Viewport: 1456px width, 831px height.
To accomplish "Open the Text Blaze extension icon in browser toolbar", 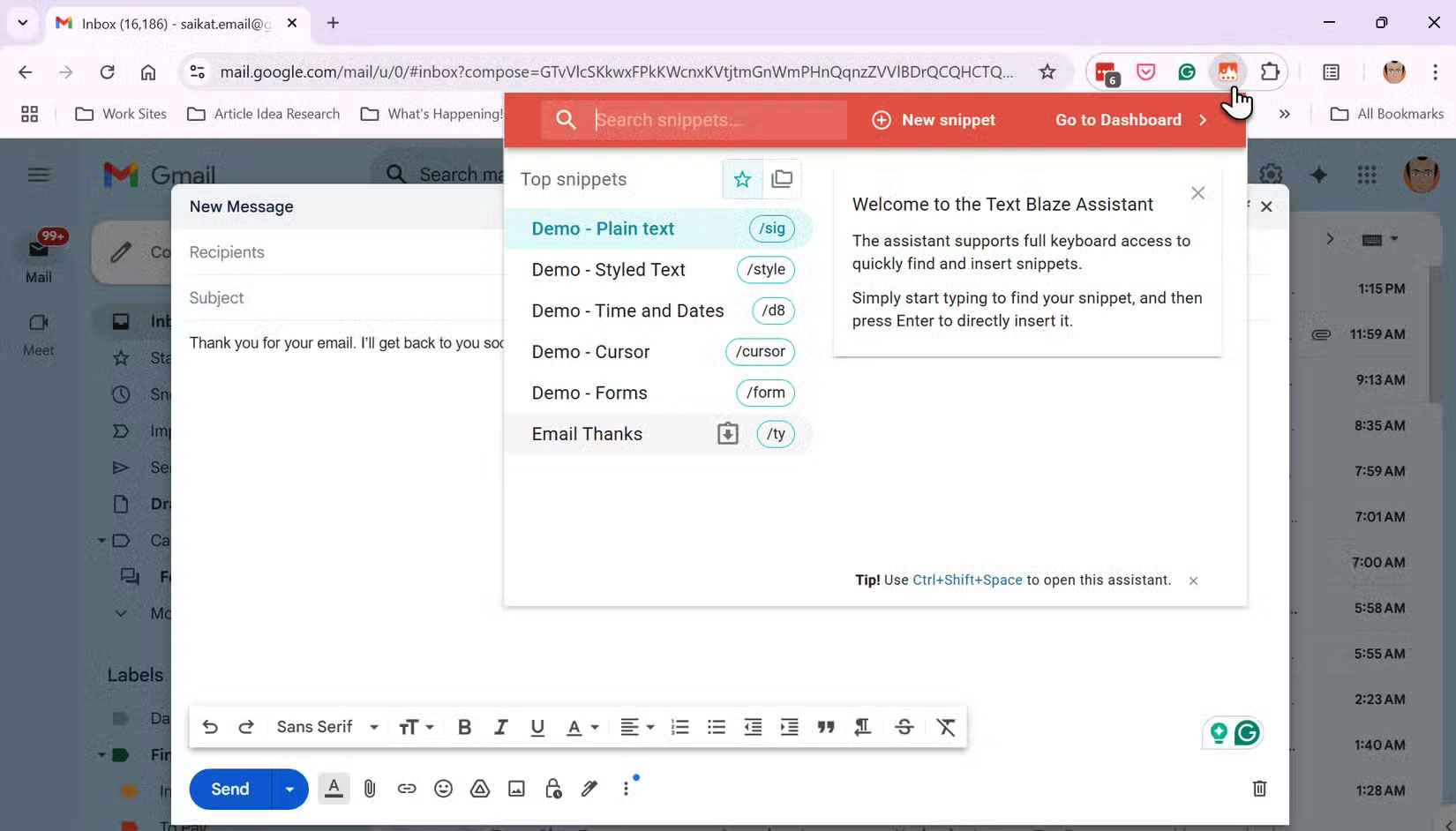I will tap(1228, 71).
